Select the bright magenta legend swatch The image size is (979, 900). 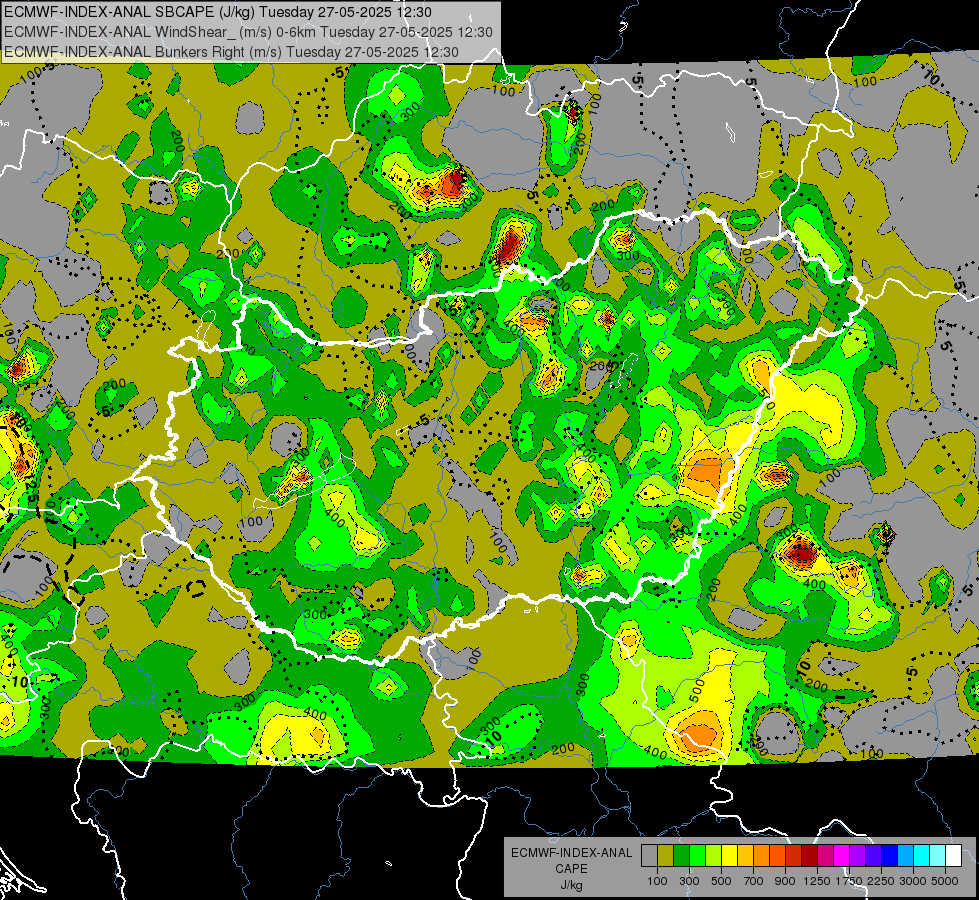click(x=842, y=856)
